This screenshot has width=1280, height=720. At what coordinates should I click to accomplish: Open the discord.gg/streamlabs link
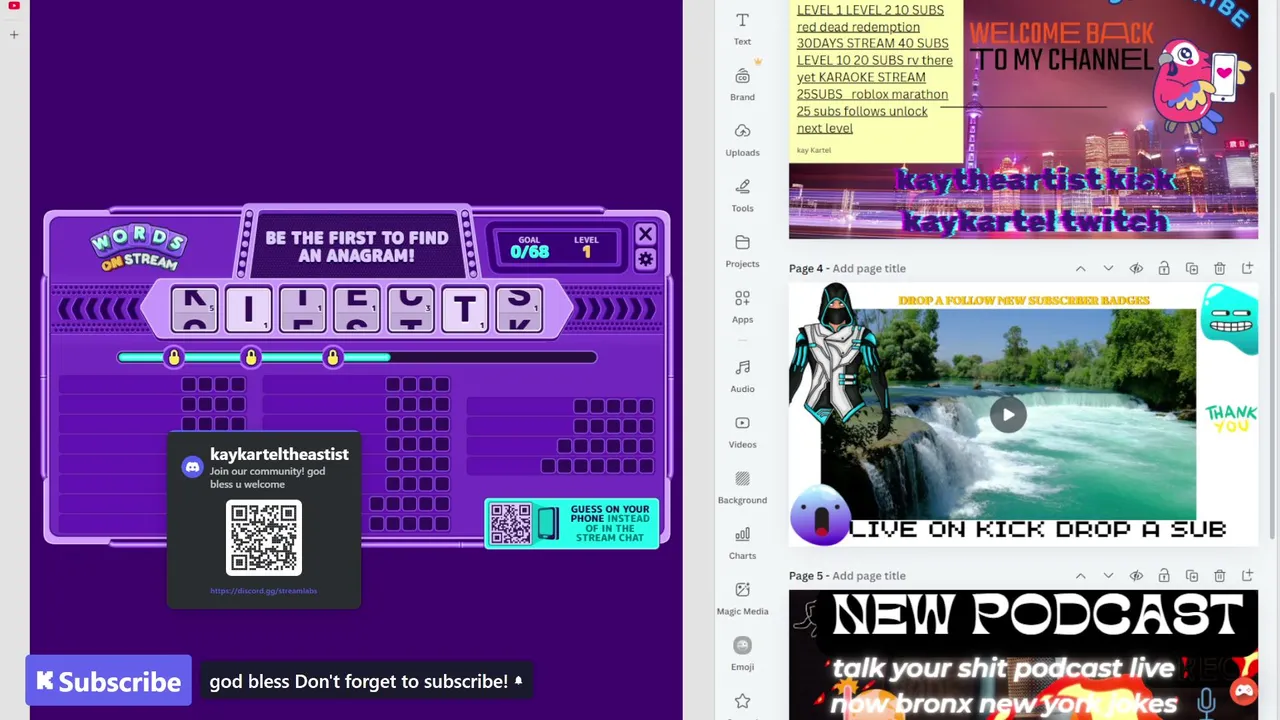tap(263, 591)
